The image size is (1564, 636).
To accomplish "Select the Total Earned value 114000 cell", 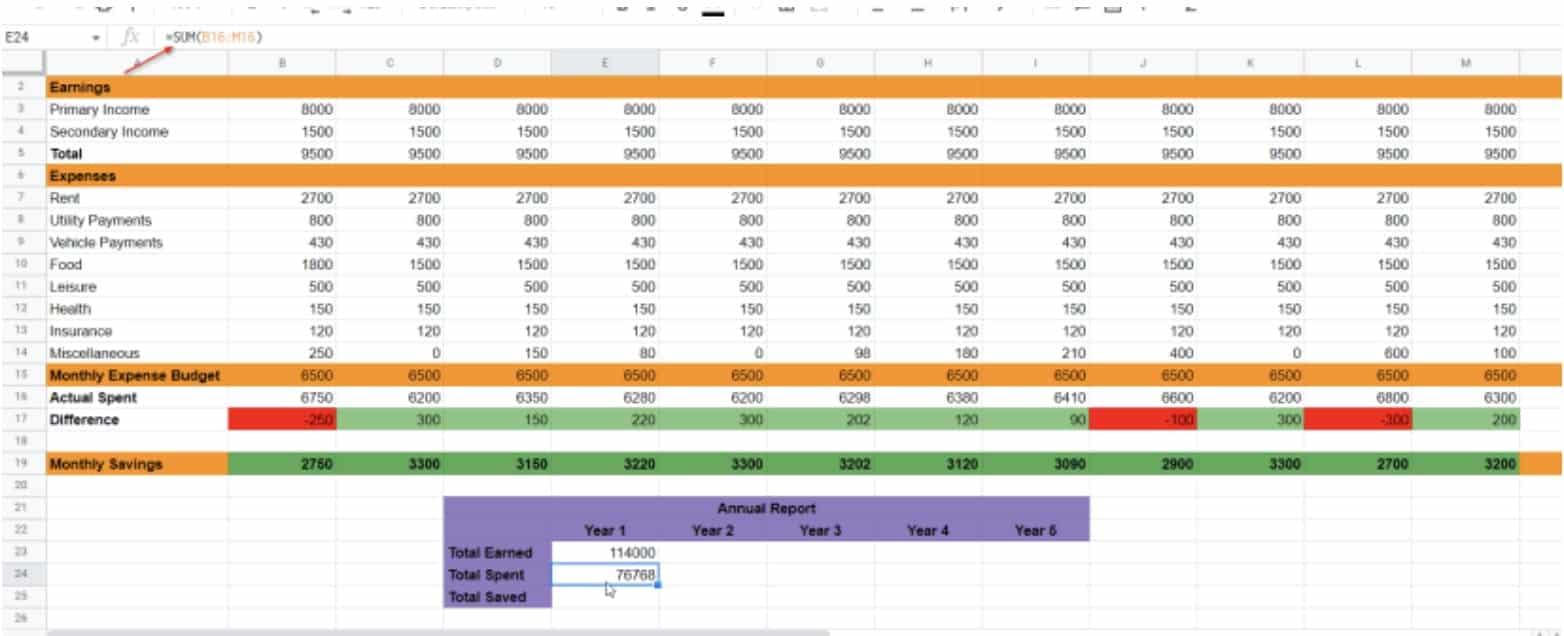I will coord(605,553).
